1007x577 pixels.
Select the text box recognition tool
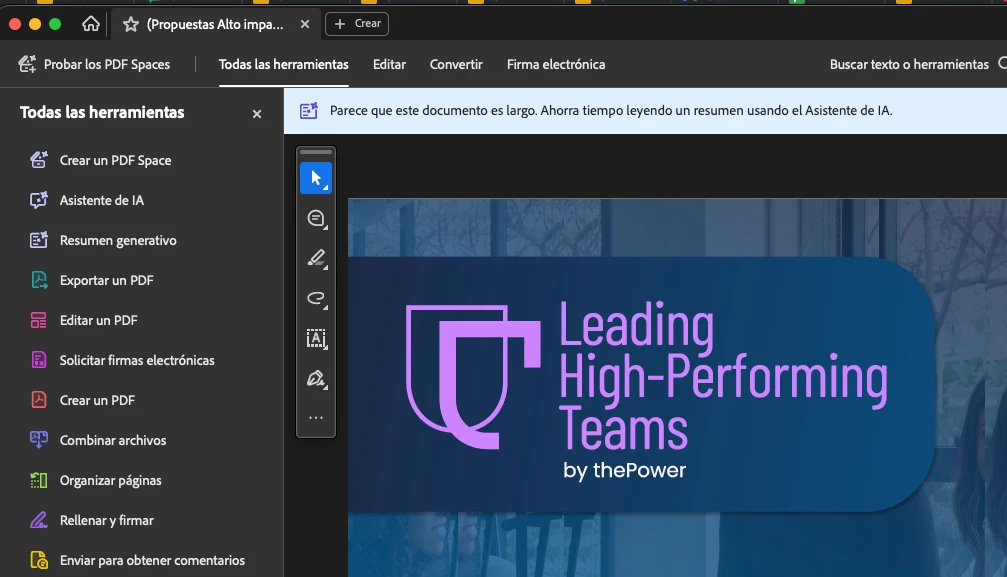316,338
